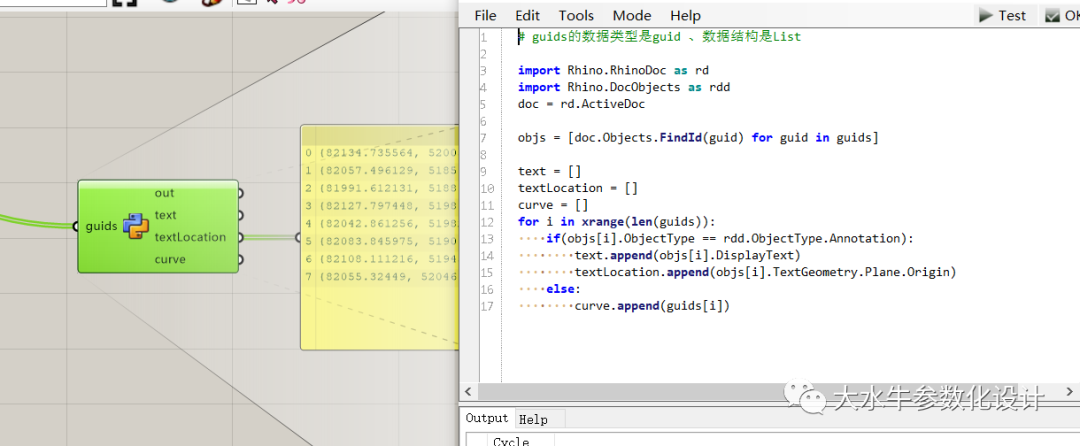Click the textLocation output grip
1080x446 pixels.
point(240,237)
